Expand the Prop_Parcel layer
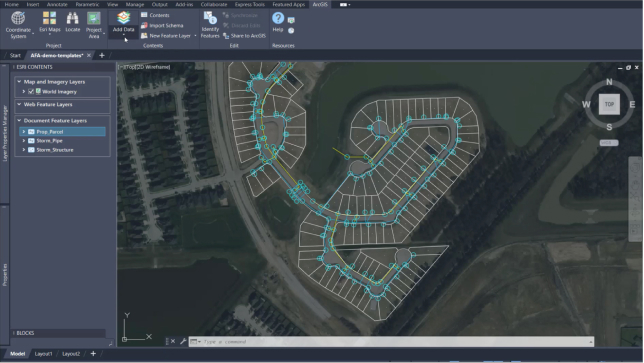 click(24, 132)
